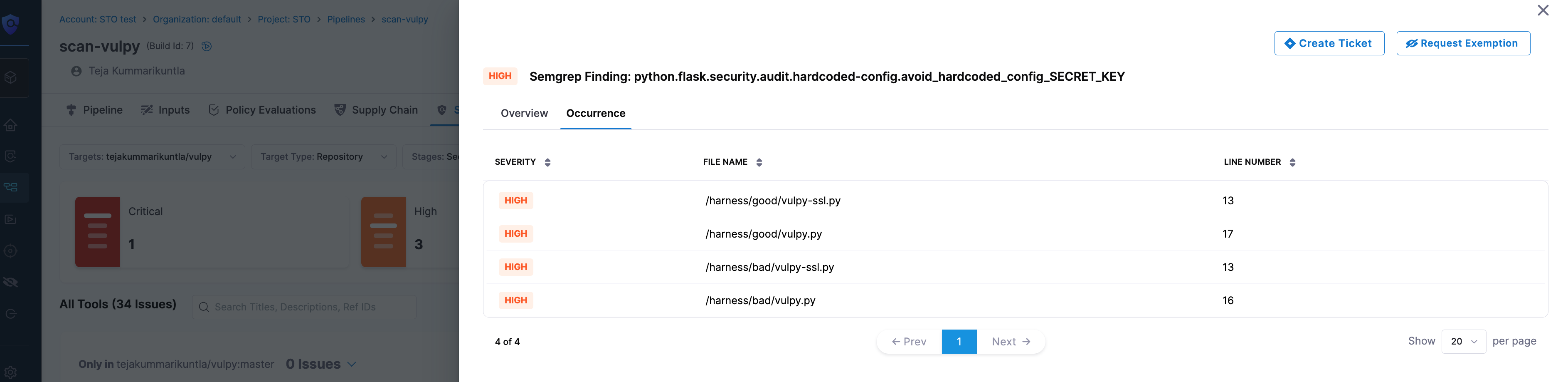This screenshot has width=1568, height=382.
Task: Click the hidden-eye exemptions sidebar icon
Action: coord(11,282)
